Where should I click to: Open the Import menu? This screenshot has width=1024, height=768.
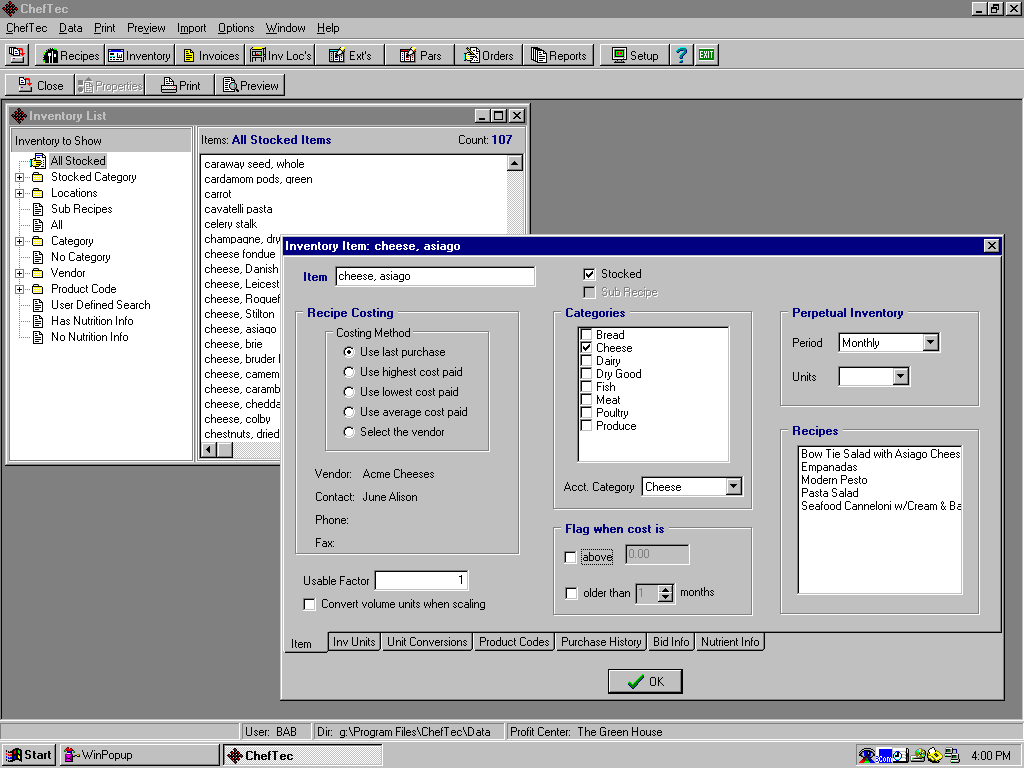191,27
